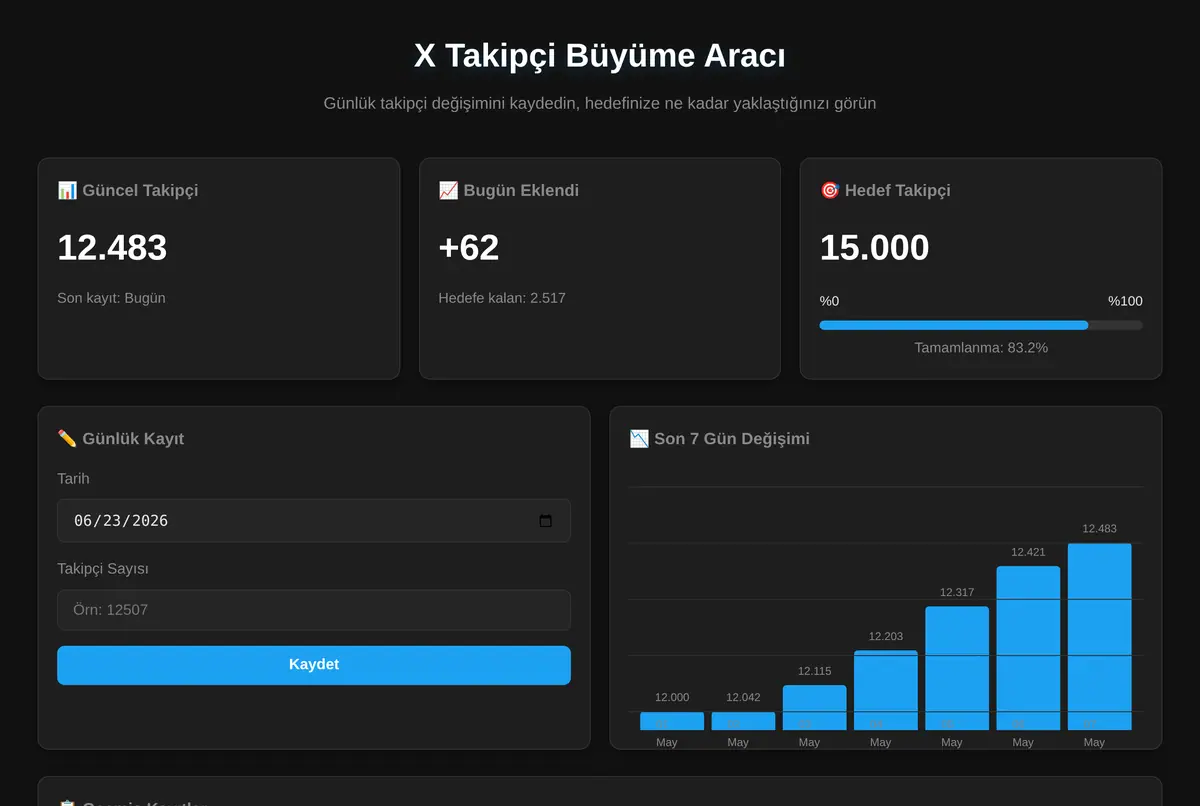
Task: Click the falling chart emoji beside Son 7 Gün Değişimi
Action: pyautogui.click(x=639, y=438)
